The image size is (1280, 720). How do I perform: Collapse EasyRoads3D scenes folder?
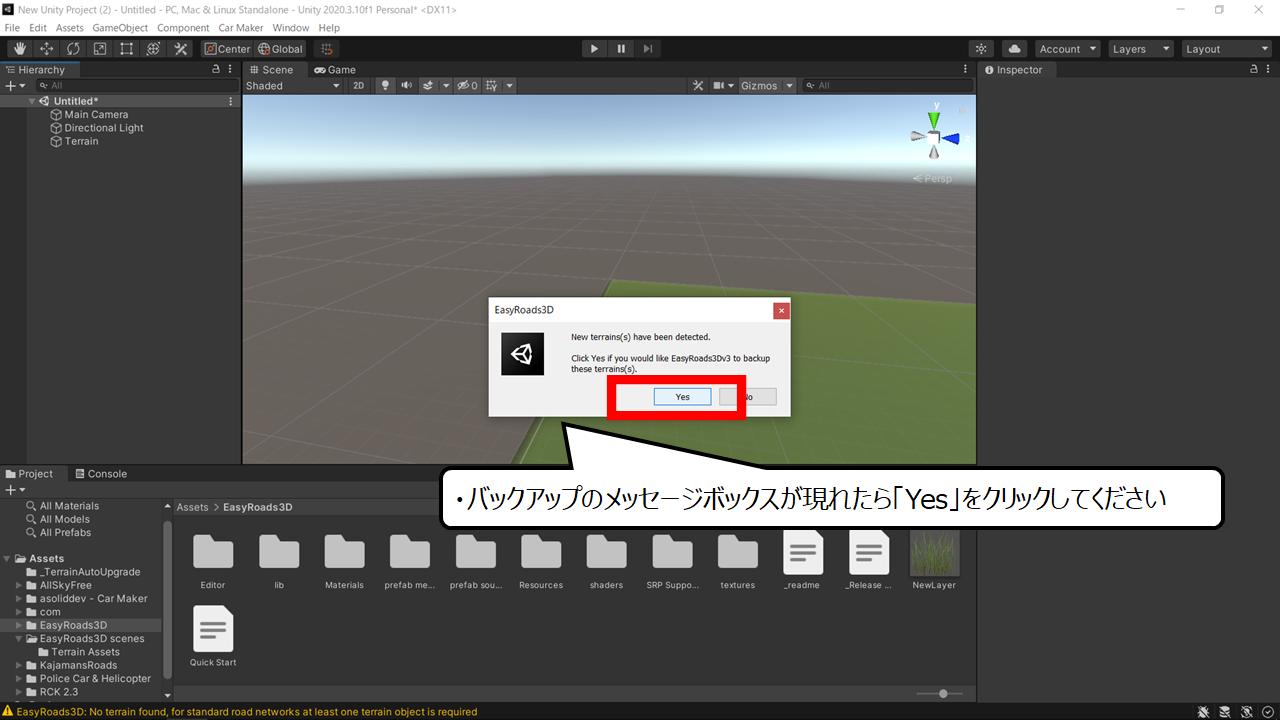(19, 638)
